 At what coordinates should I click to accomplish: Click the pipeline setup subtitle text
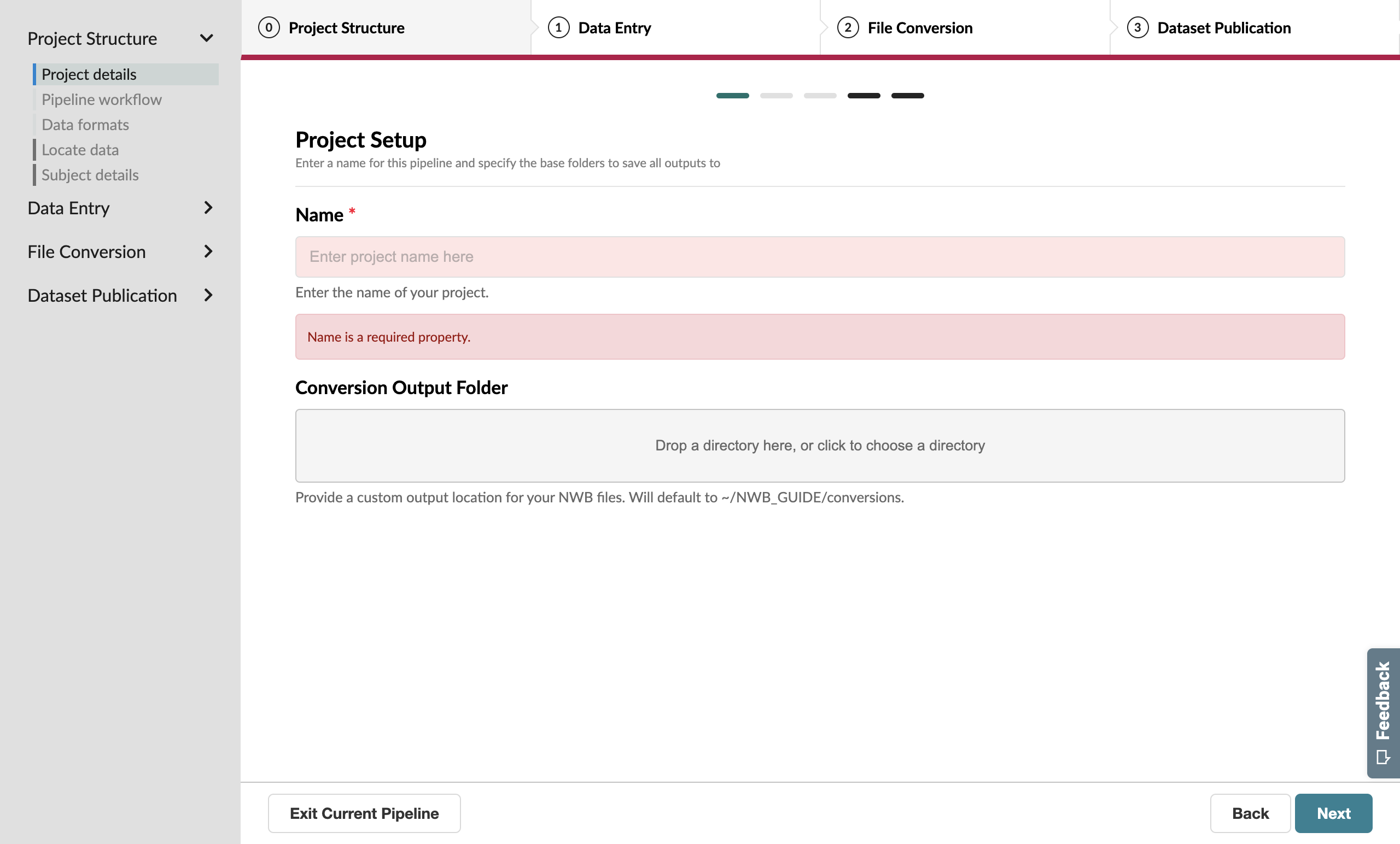pyautogui.click(x=507, y=163)
